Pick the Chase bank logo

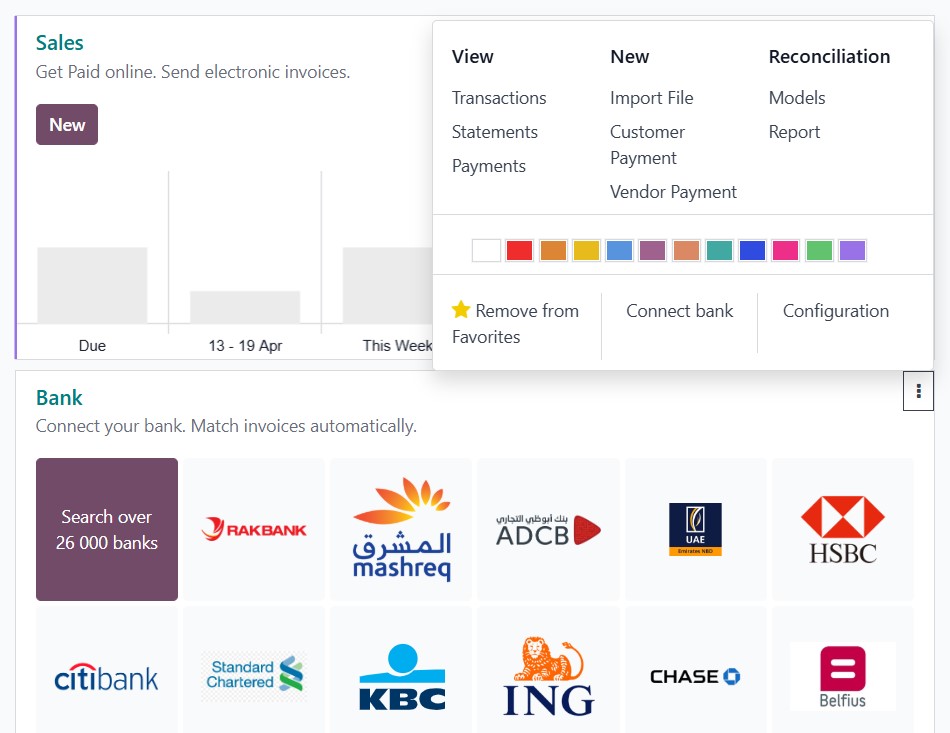[696, 677]
